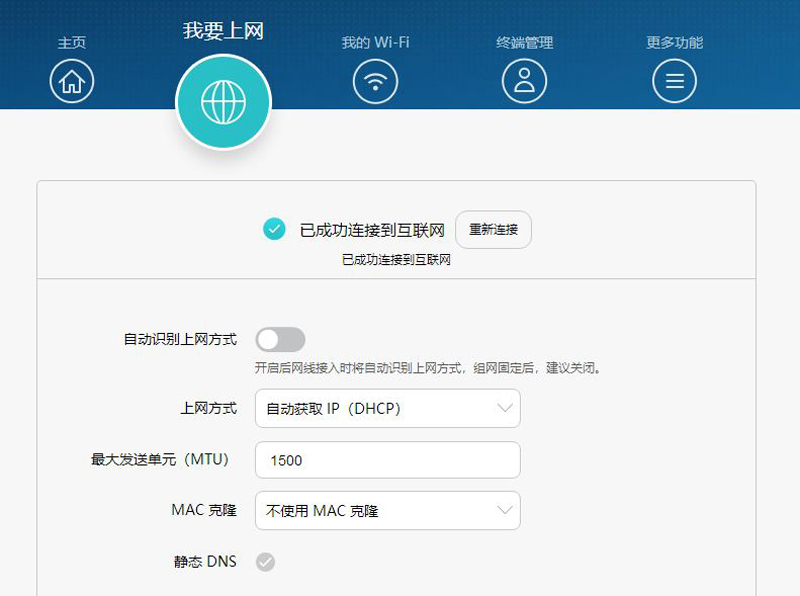800x596 pixels.
Task: Open the MAC 克隆 dropdown
Action: click(x=388, y=511)
